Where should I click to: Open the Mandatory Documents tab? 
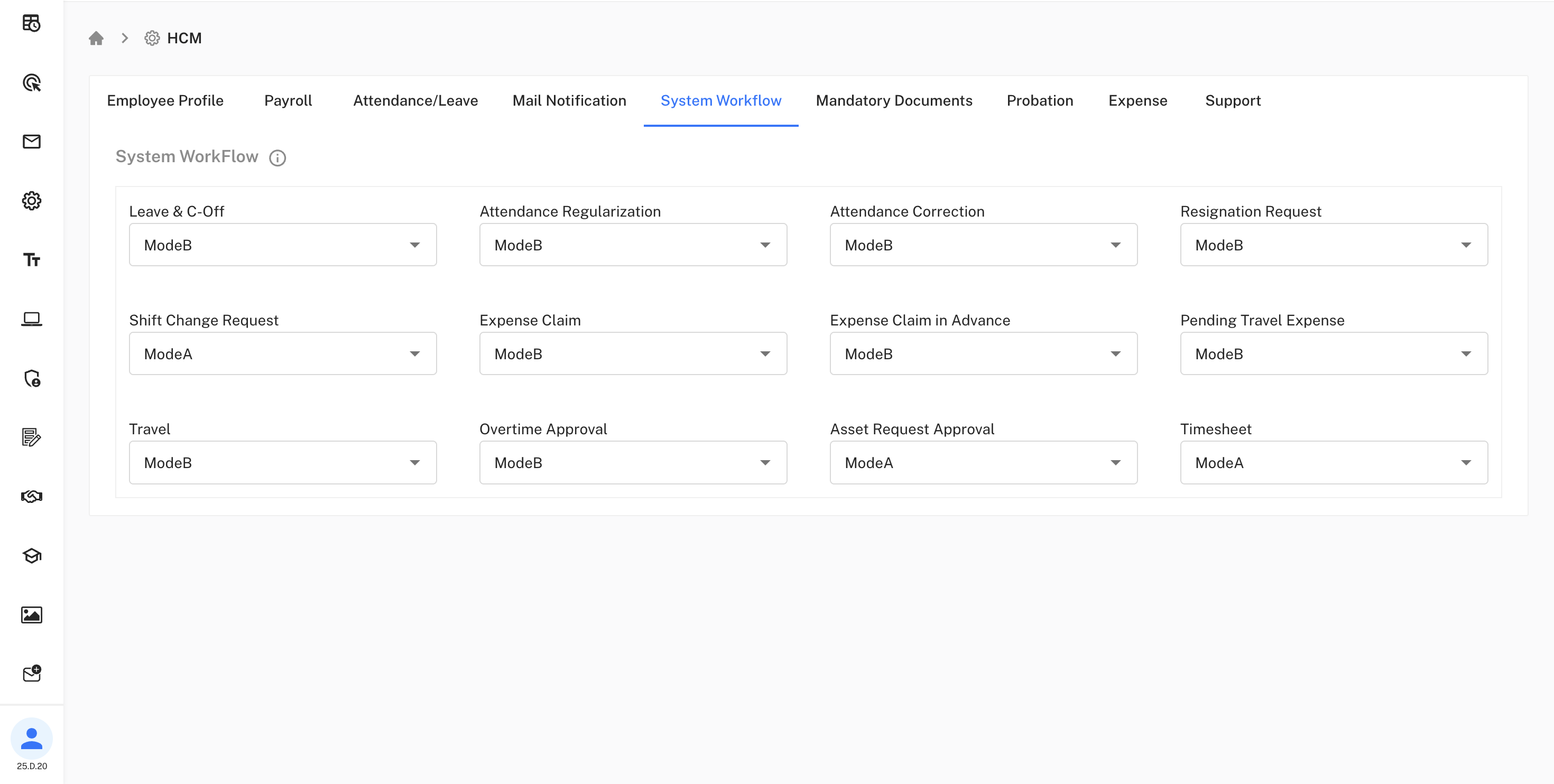click(894, 101)
